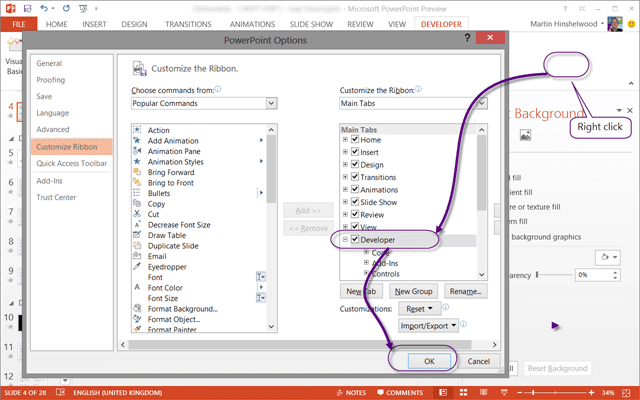
Task: Click the New Tab button
Action: point(361,291)
